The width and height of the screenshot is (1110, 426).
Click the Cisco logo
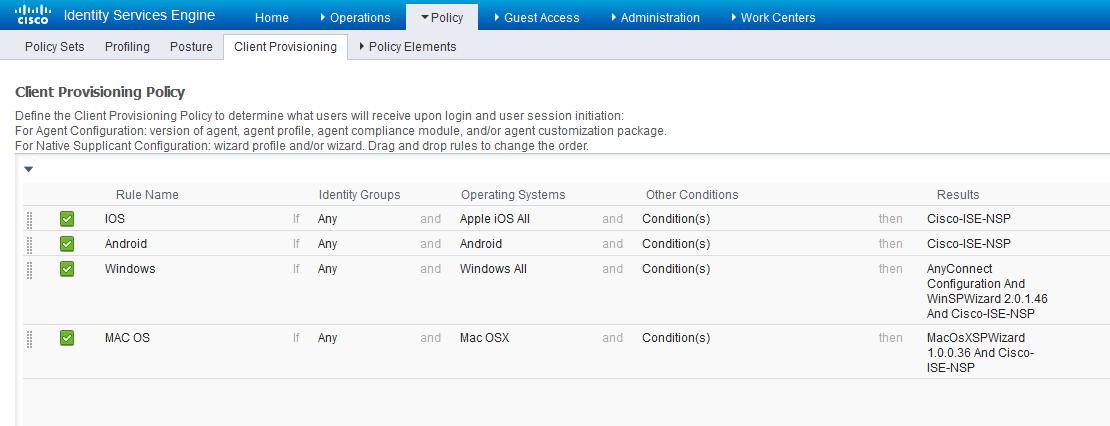[32, 14]
